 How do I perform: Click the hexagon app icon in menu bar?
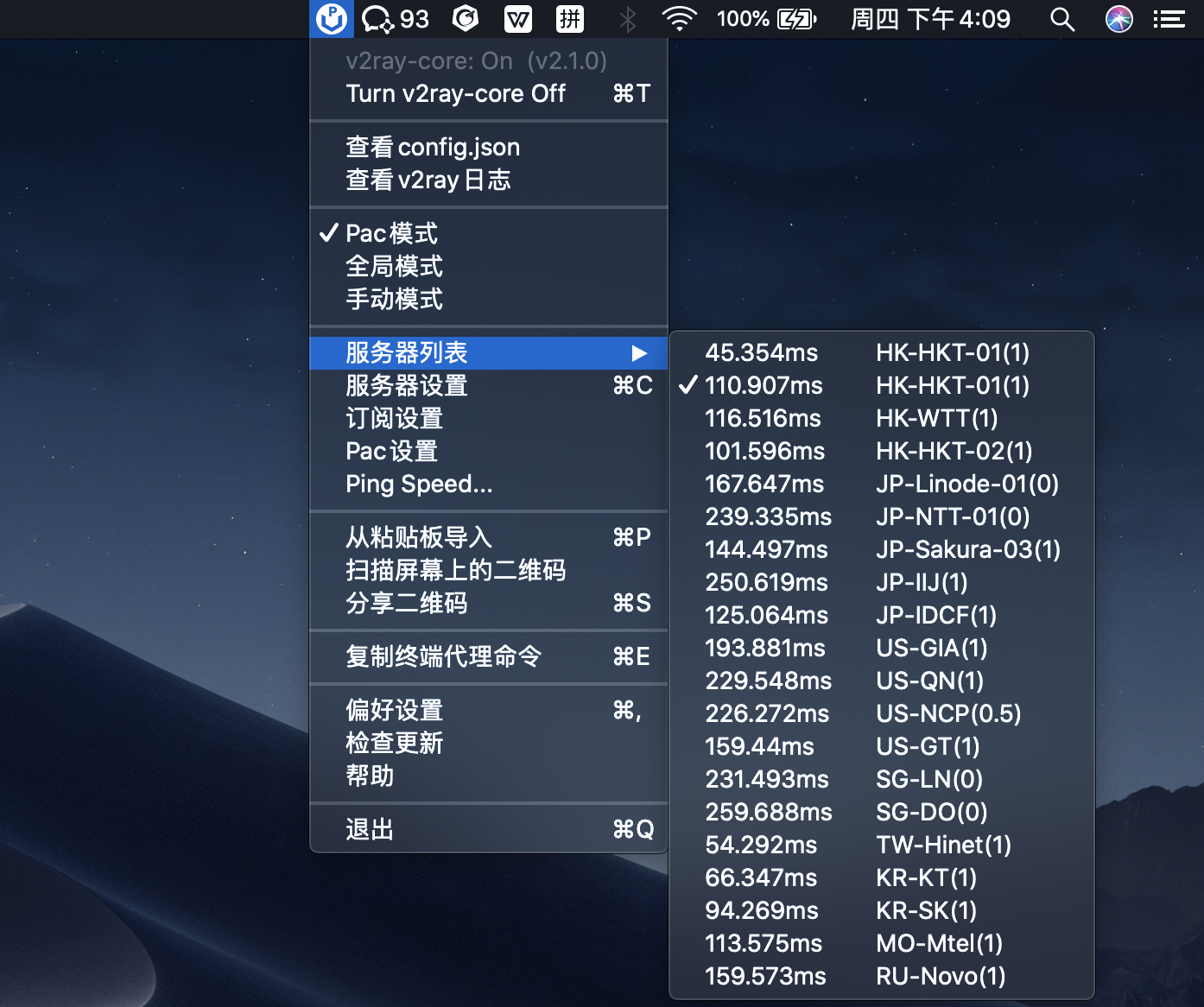click(x=466, y=18)
